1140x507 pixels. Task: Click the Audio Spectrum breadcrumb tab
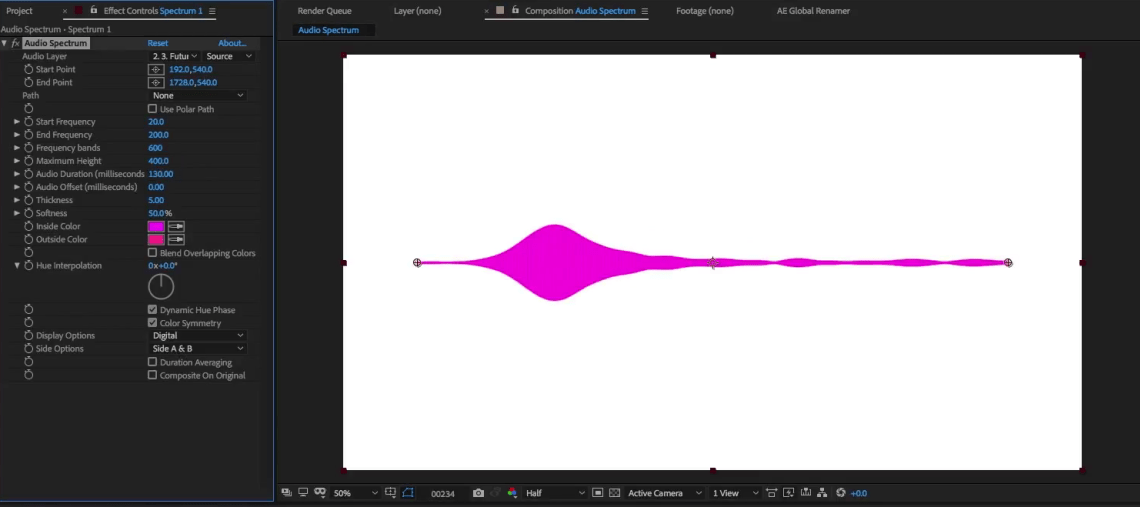tap(329, 31)
